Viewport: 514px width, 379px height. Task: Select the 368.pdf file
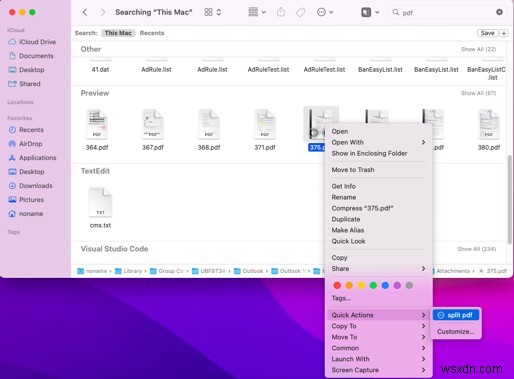[x=209, y=130]
